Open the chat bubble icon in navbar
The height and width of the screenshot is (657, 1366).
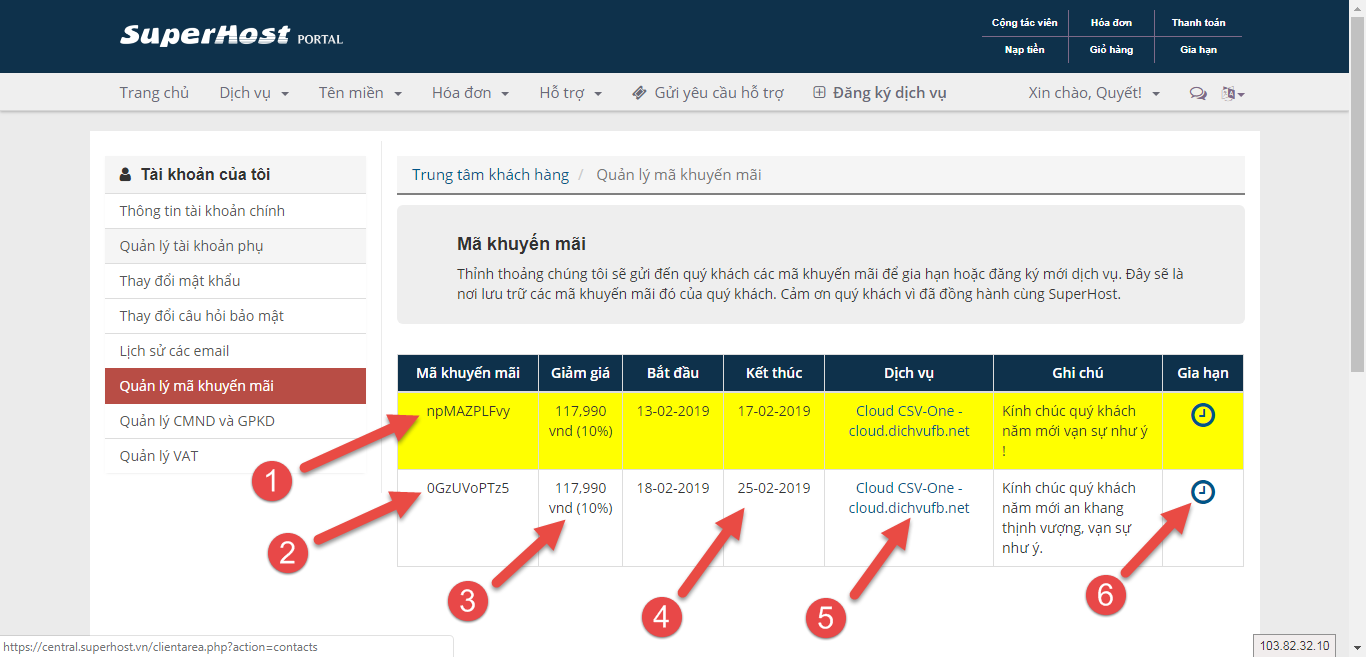click(x=1197, y=94)
